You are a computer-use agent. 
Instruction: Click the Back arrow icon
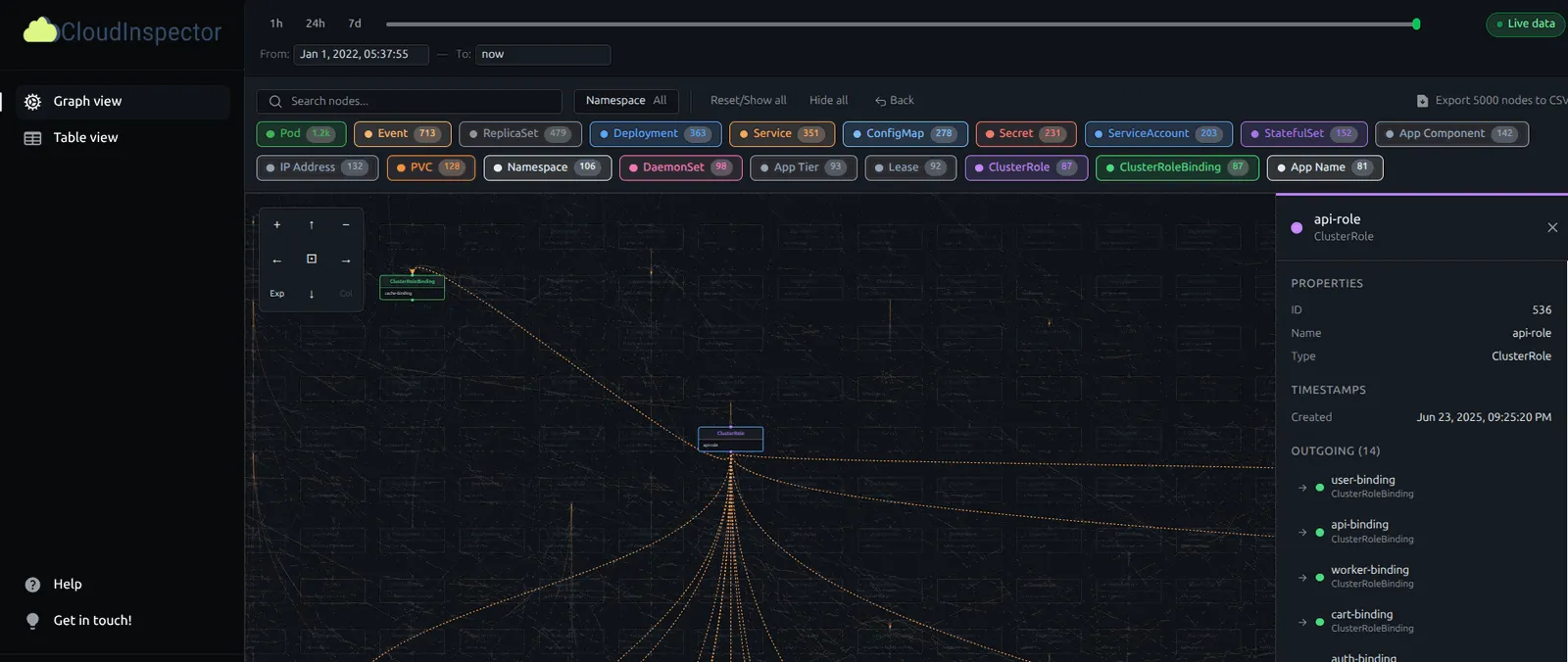[880, 101]
